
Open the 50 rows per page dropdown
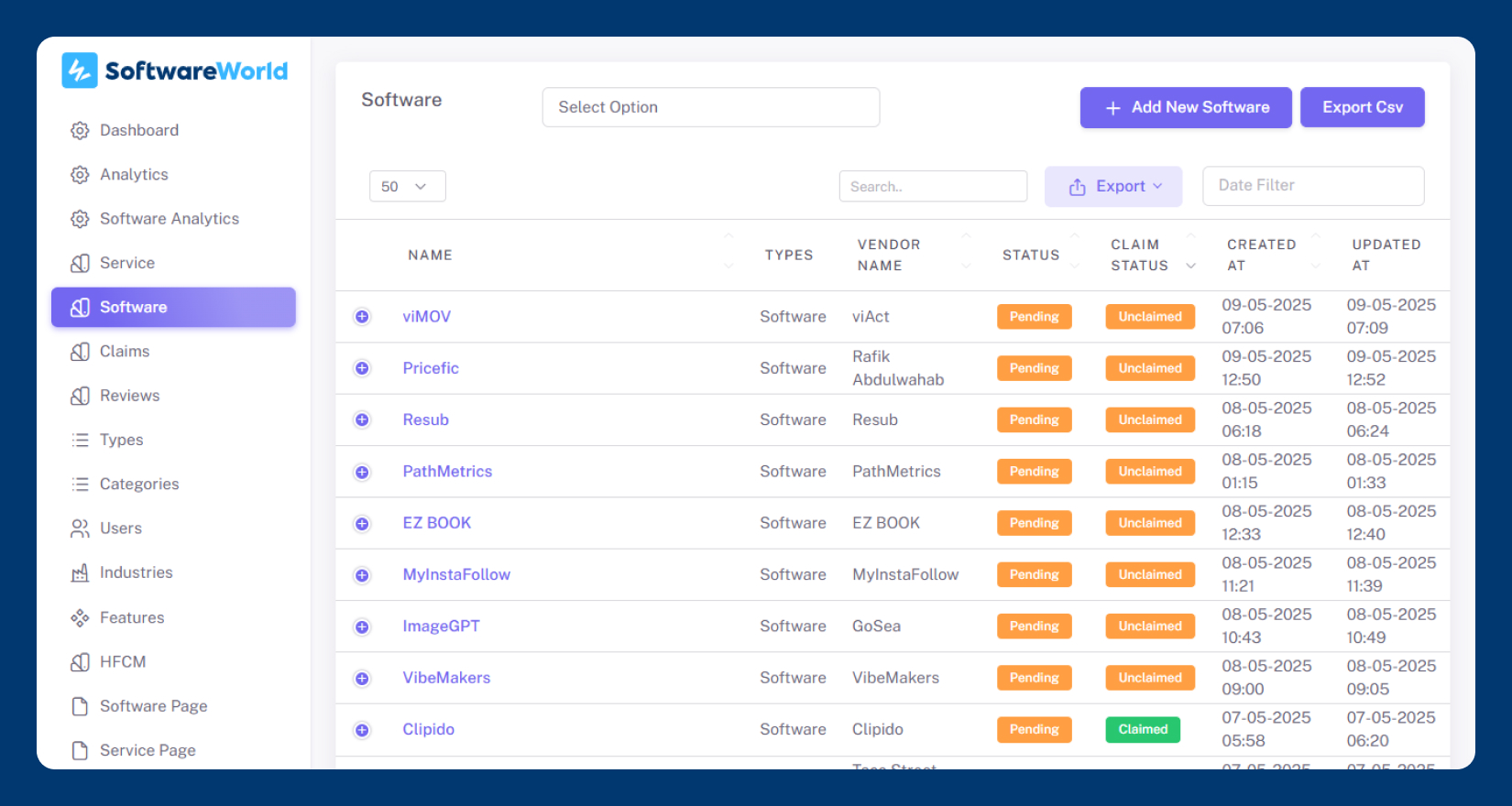click(407, 186)
